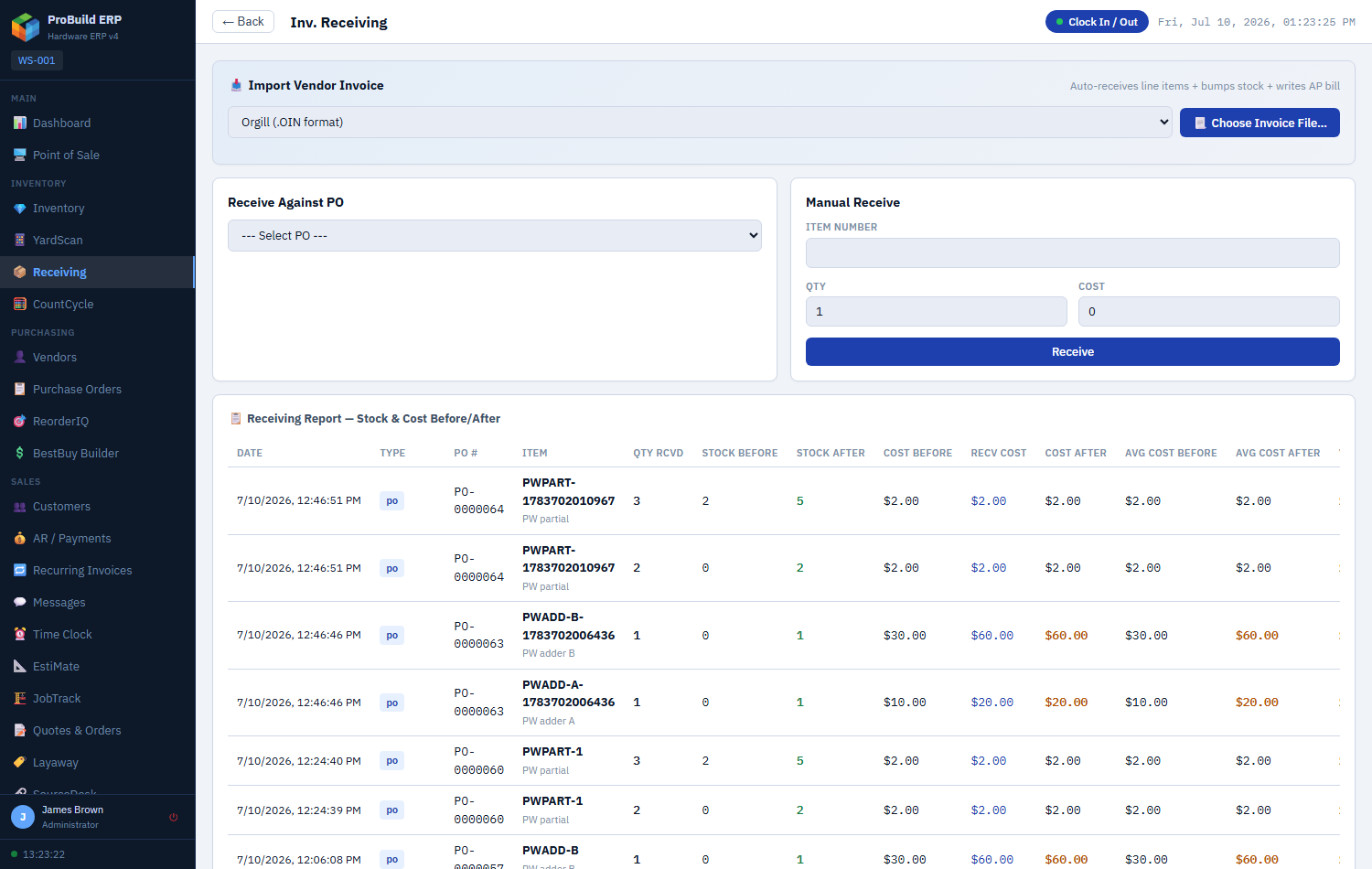
Task: Click the CountCycle grid icon
Action: click(x=19, y=304)
